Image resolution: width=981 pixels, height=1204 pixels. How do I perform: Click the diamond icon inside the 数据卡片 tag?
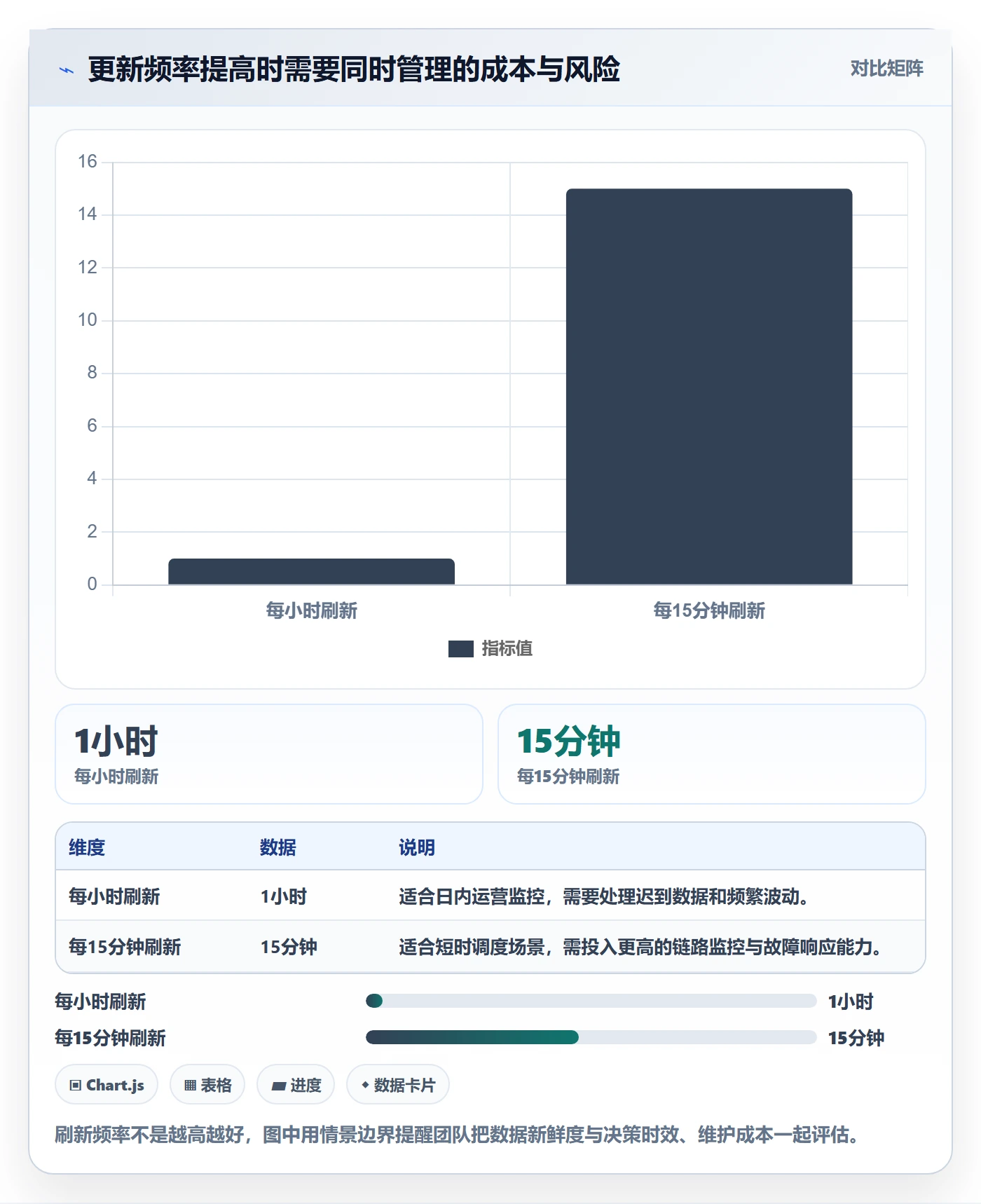click(365, 1085)
